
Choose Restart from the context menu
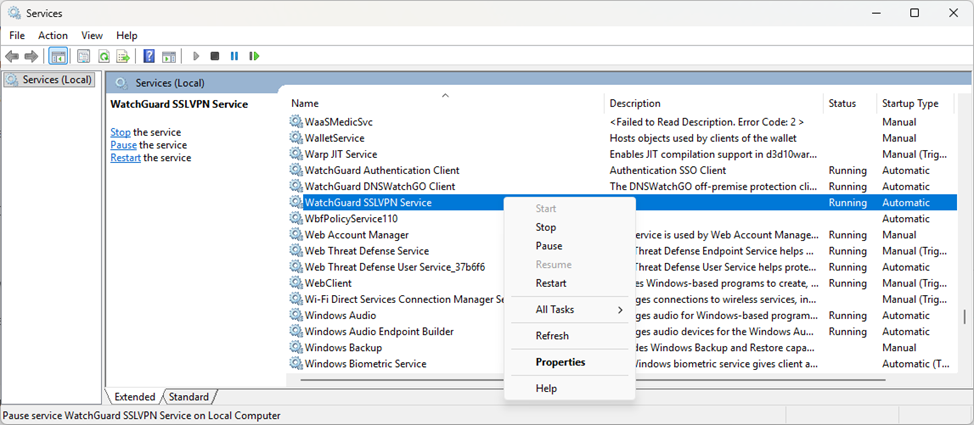[551, 283]
